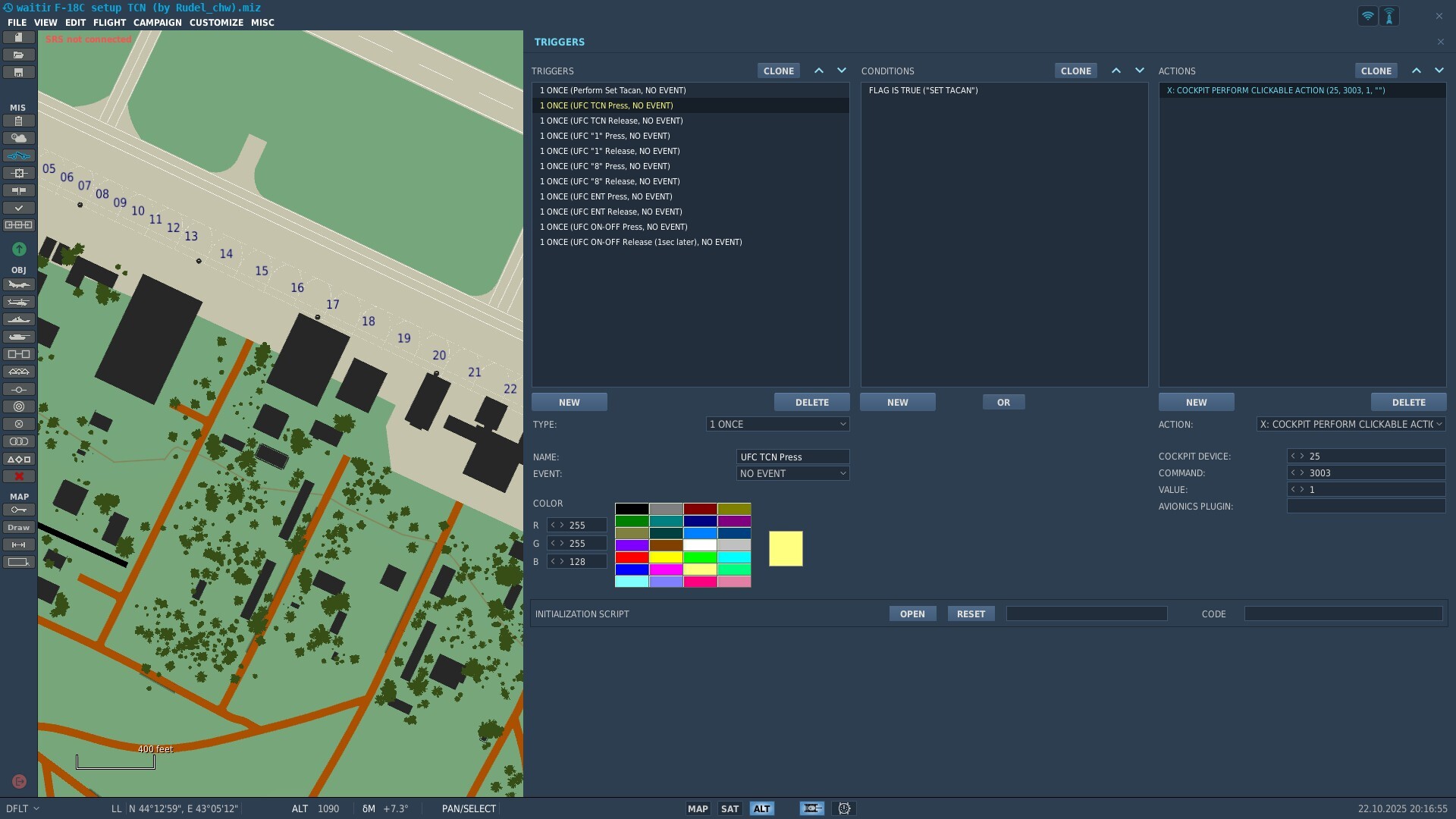Viewport: 1456px width, 819px height.
Task: Select the airplane group tool
Action: point(19,284)
